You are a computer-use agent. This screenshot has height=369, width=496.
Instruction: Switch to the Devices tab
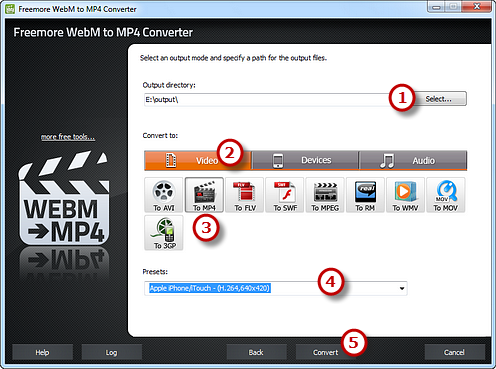coord(305,160)
